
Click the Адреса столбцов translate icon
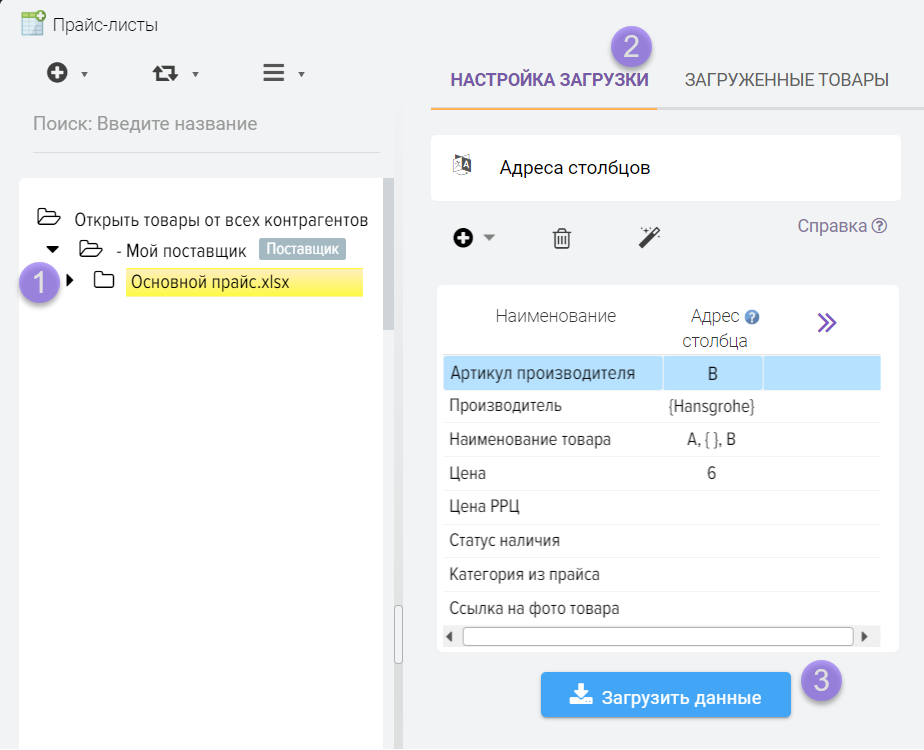pyautogui.click(x=462, y=166)
